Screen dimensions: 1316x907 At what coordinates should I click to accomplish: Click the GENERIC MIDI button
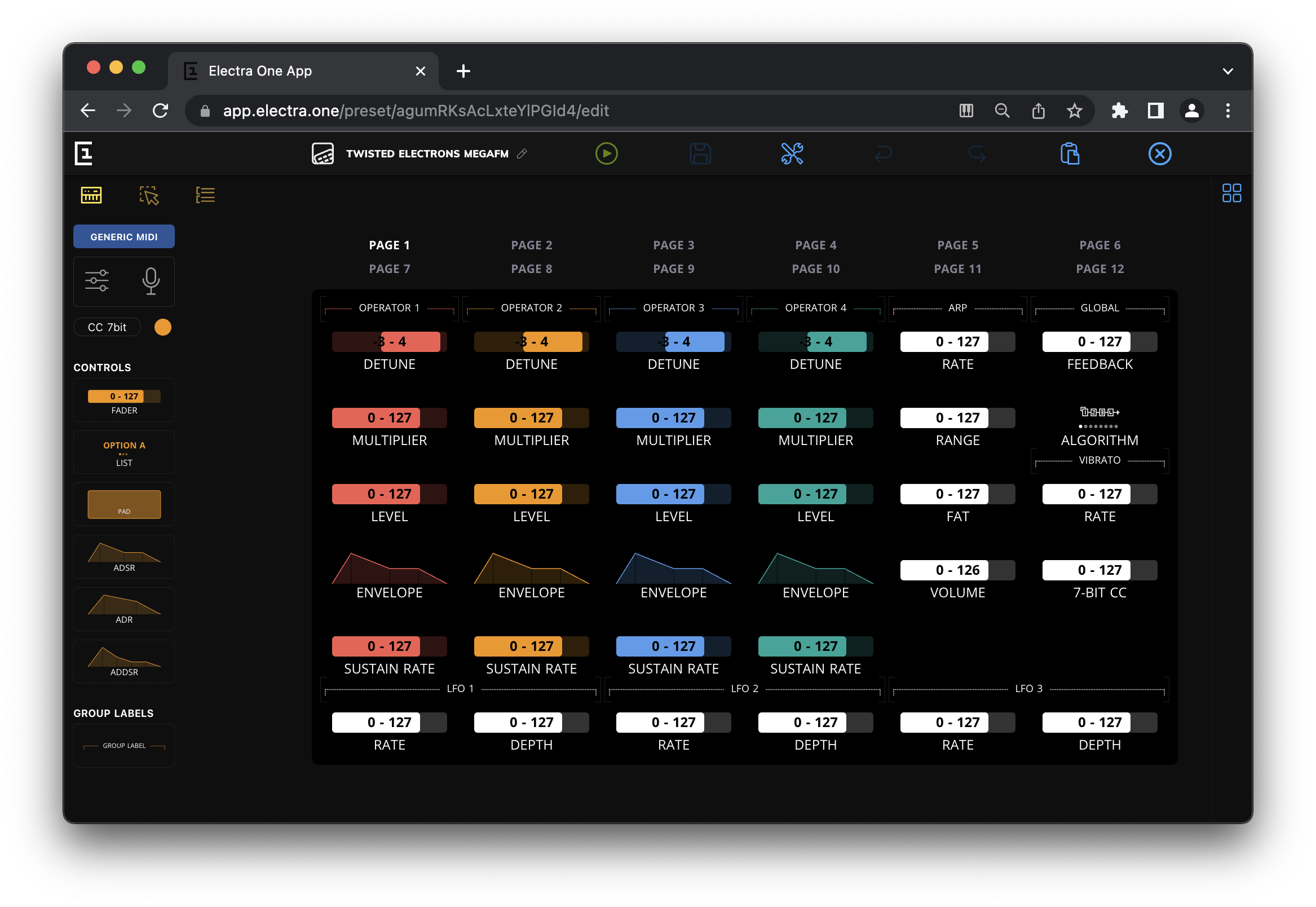pyautogui.click(x=124, y=236)
